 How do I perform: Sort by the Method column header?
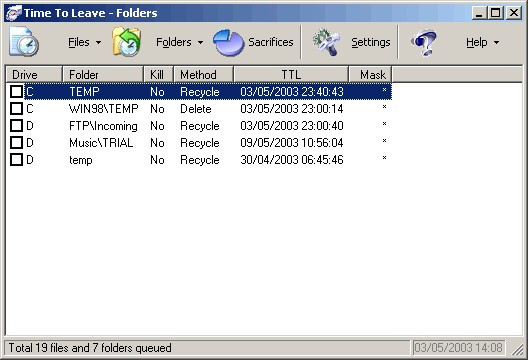point(204,74)
